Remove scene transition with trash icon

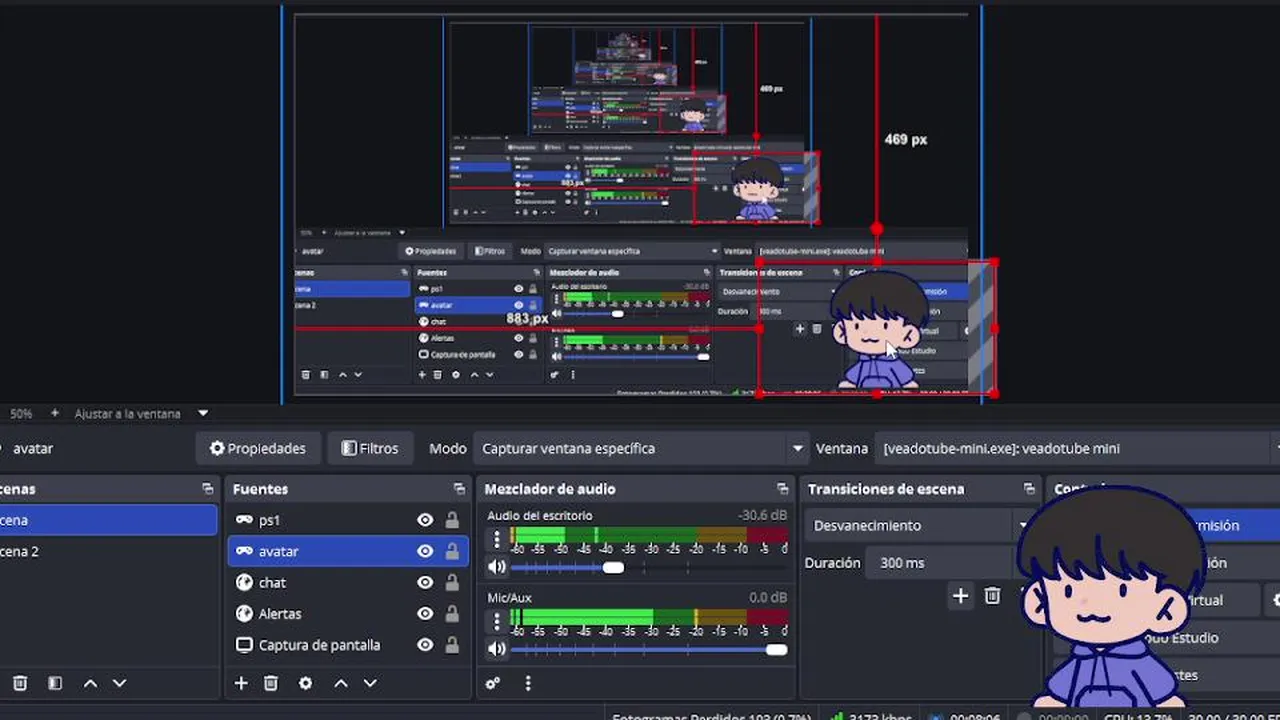[x=992, y=596]
